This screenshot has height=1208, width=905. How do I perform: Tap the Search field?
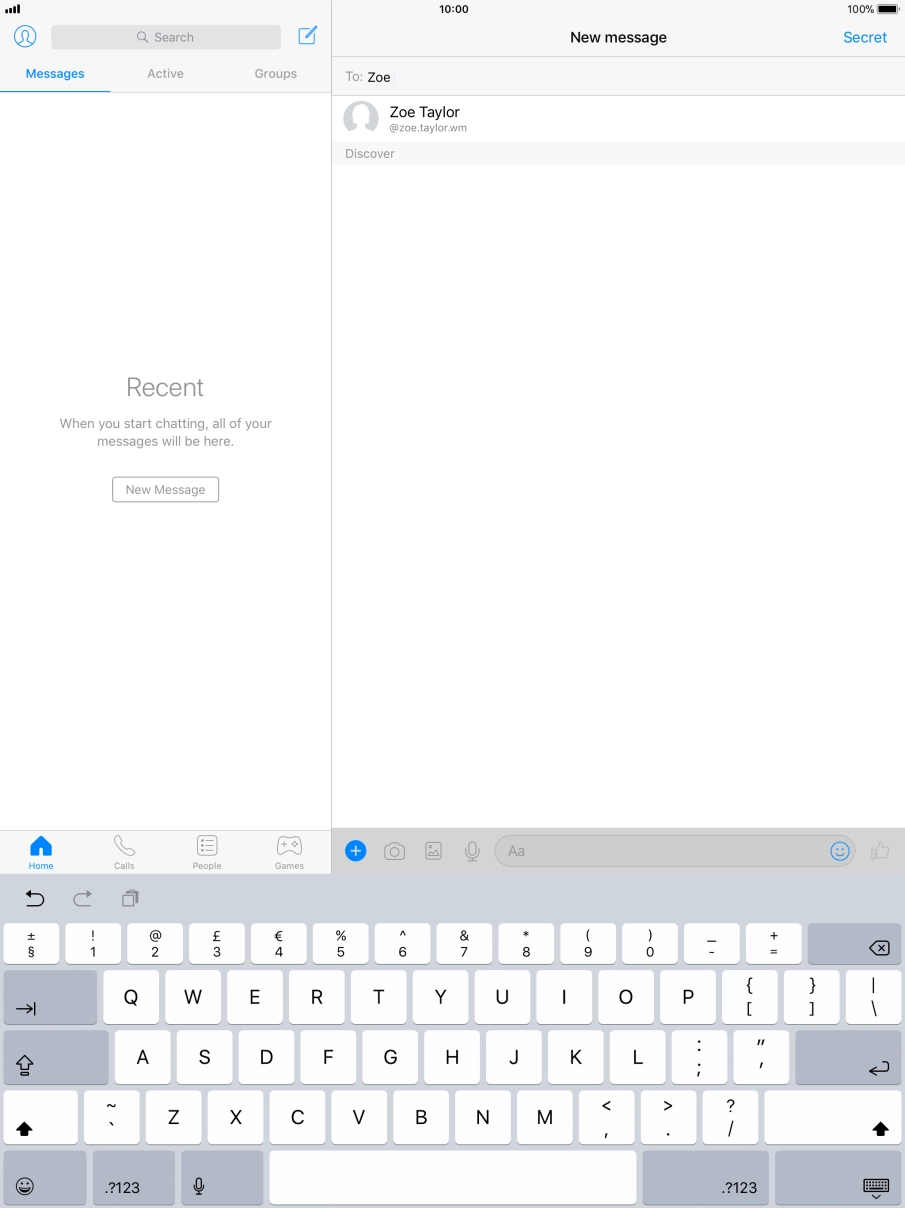tap(166, 37)
